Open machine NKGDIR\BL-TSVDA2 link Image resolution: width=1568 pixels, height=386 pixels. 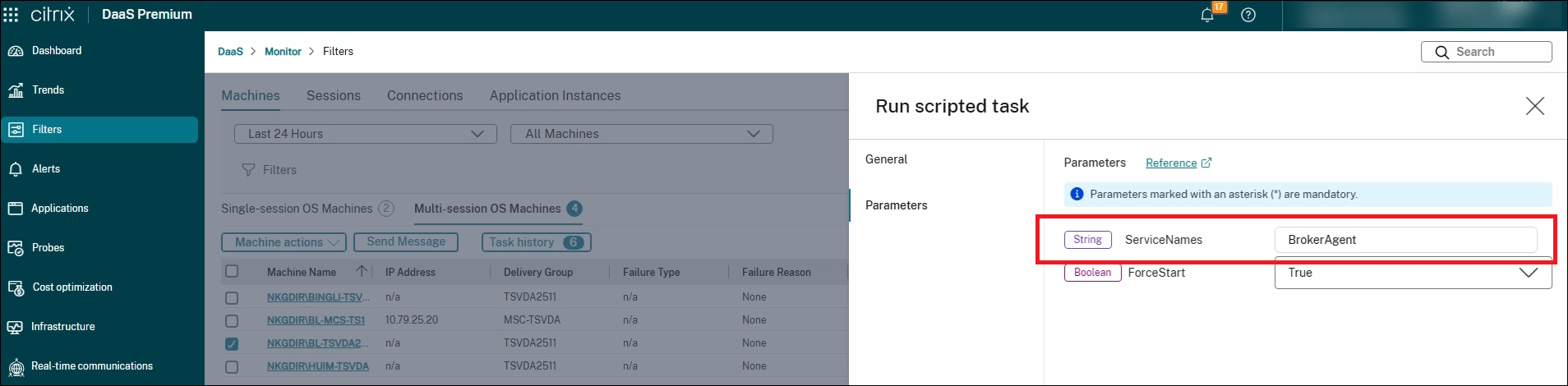(318, 343)
